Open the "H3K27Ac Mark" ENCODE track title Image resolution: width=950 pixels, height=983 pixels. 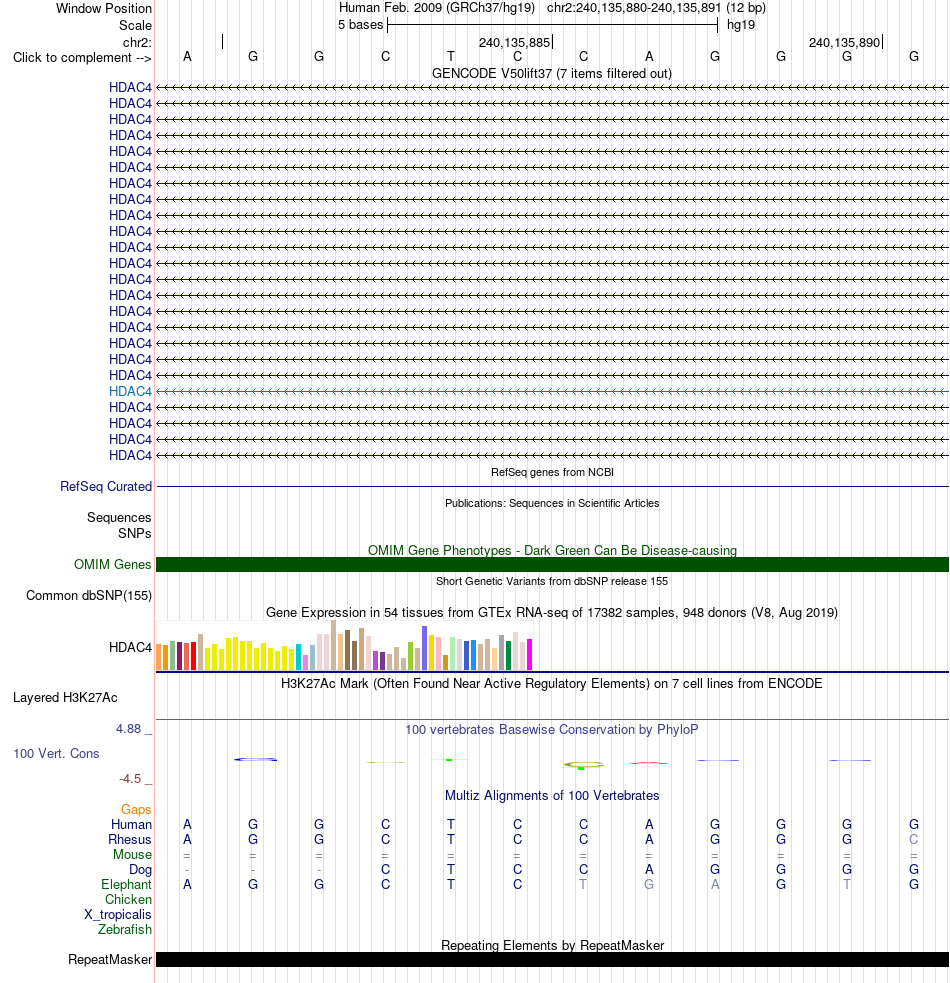point(552,683)
